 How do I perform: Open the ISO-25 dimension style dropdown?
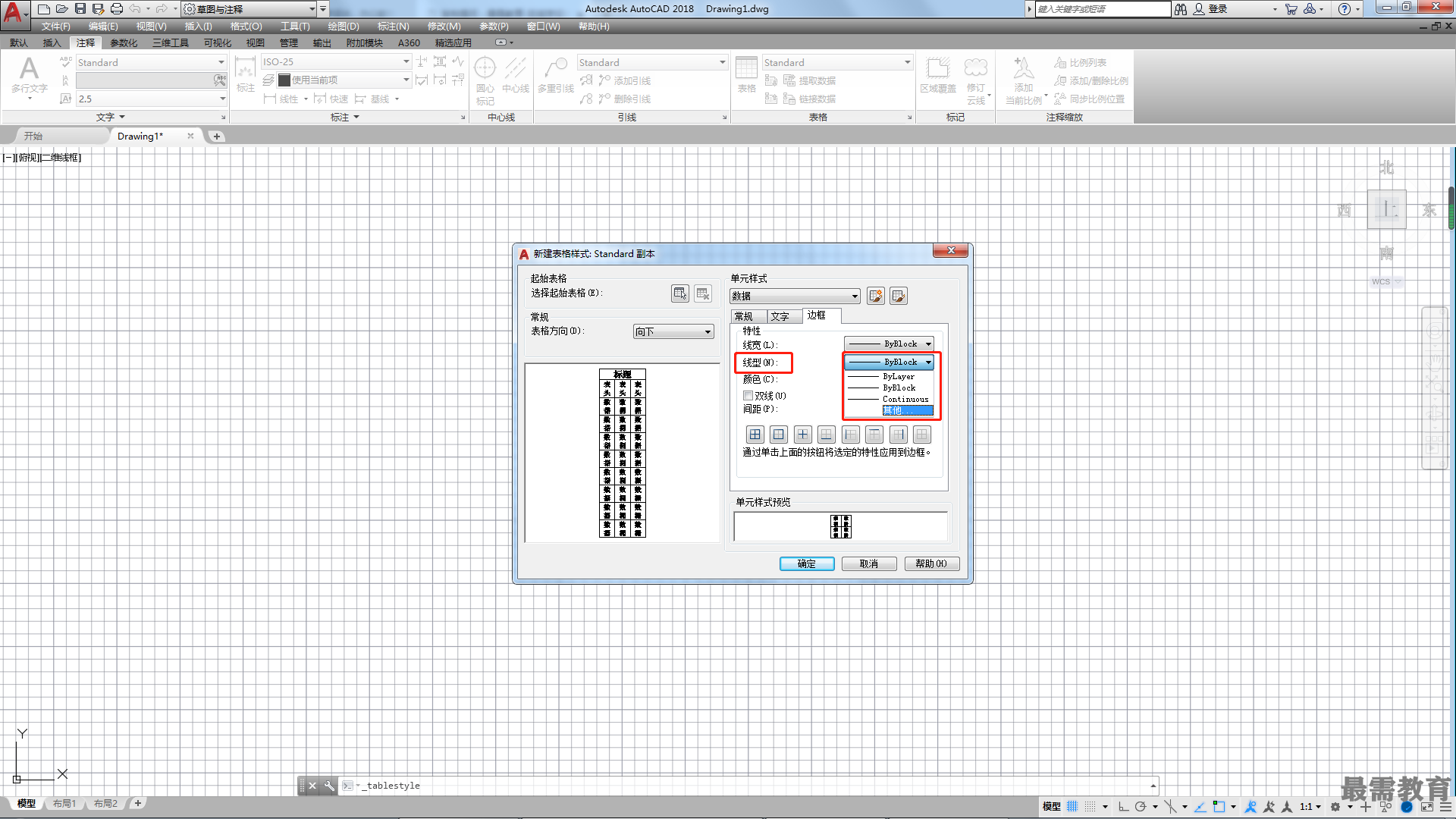(x=336, y=62)
